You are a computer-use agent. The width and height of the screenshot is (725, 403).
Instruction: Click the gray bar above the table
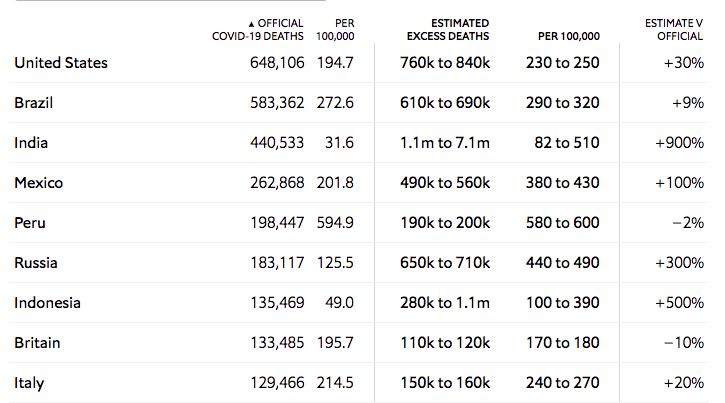click(x=171, y=0)
